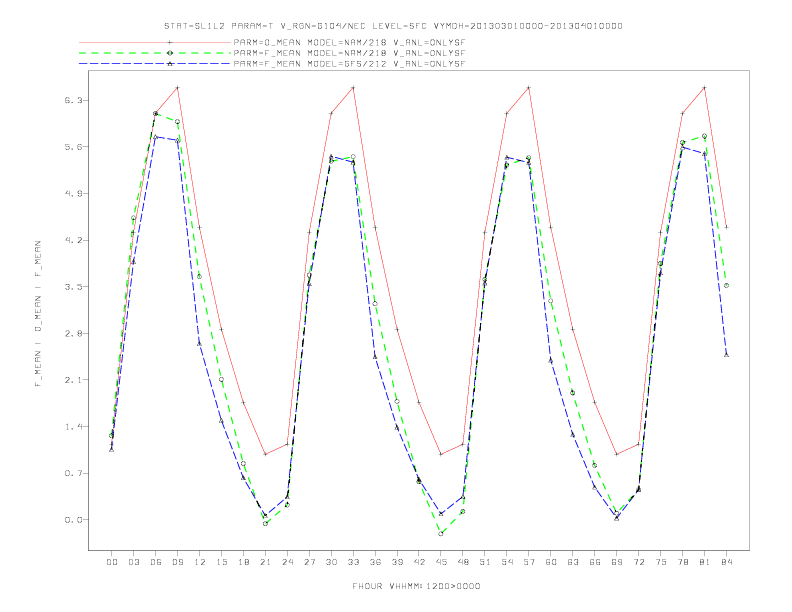Viewport: 792px width, 612px height.
Task: Click x-axis forecast hour label 51
Action: click(x=485, y=562)
